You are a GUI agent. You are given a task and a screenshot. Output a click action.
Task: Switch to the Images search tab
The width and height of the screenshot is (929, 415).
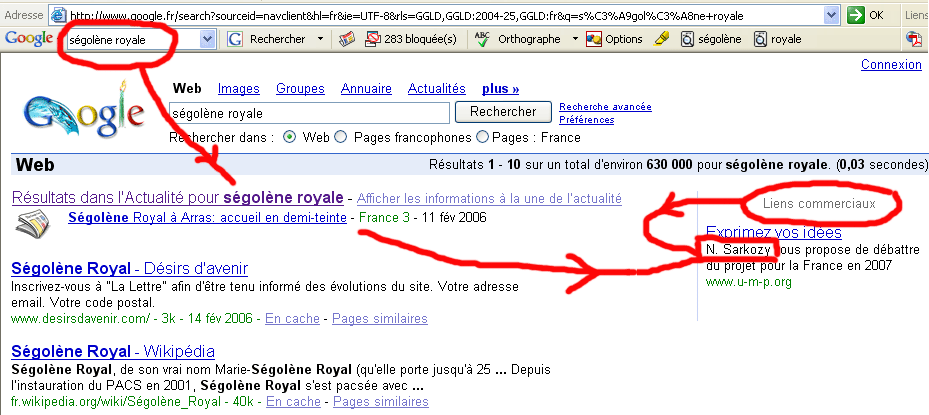238,89
